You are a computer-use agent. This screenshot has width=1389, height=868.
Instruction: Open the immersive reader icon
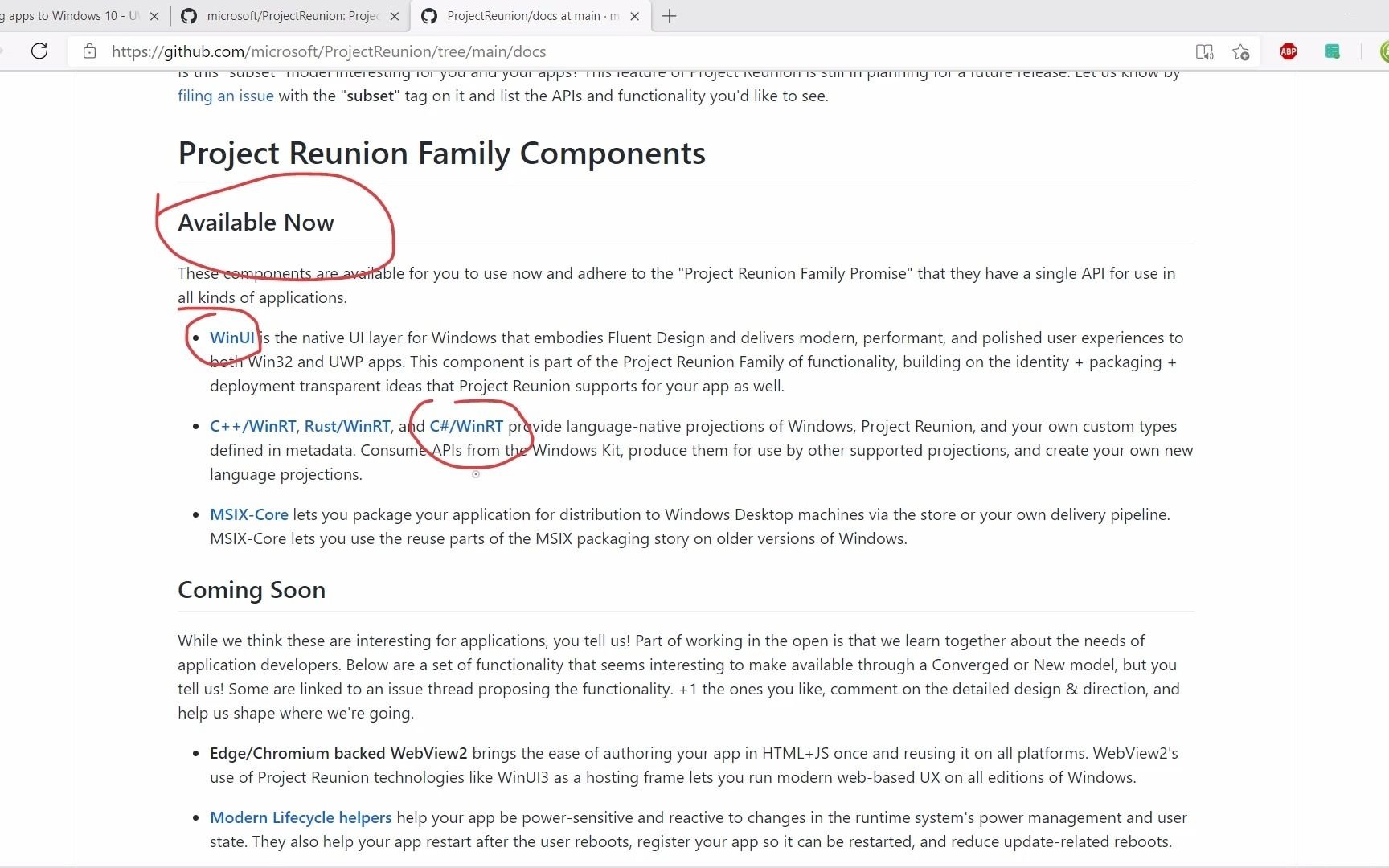pyautogui.click(x=1204, y=52)
